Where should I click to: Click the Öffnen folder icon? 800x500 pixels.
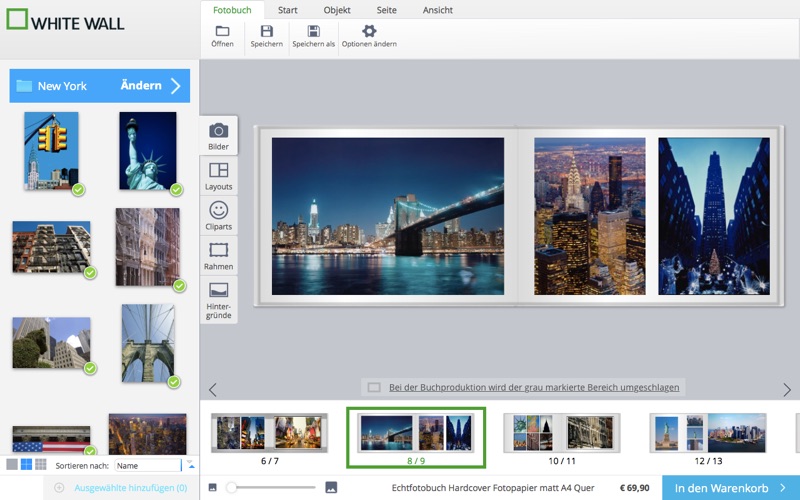pyautogui.click(x=222, y=31)
